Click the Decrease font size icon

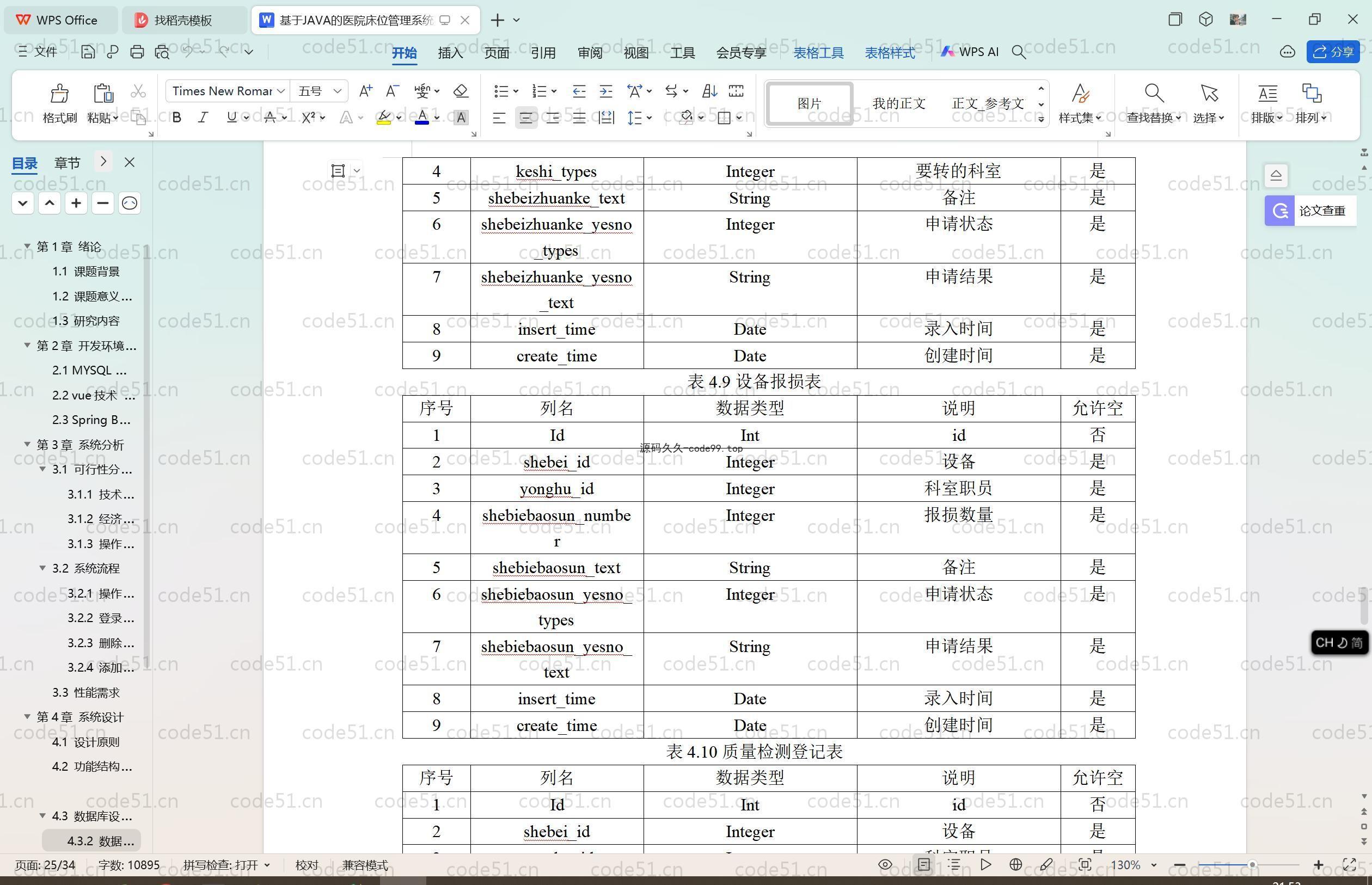click(393, 91)
